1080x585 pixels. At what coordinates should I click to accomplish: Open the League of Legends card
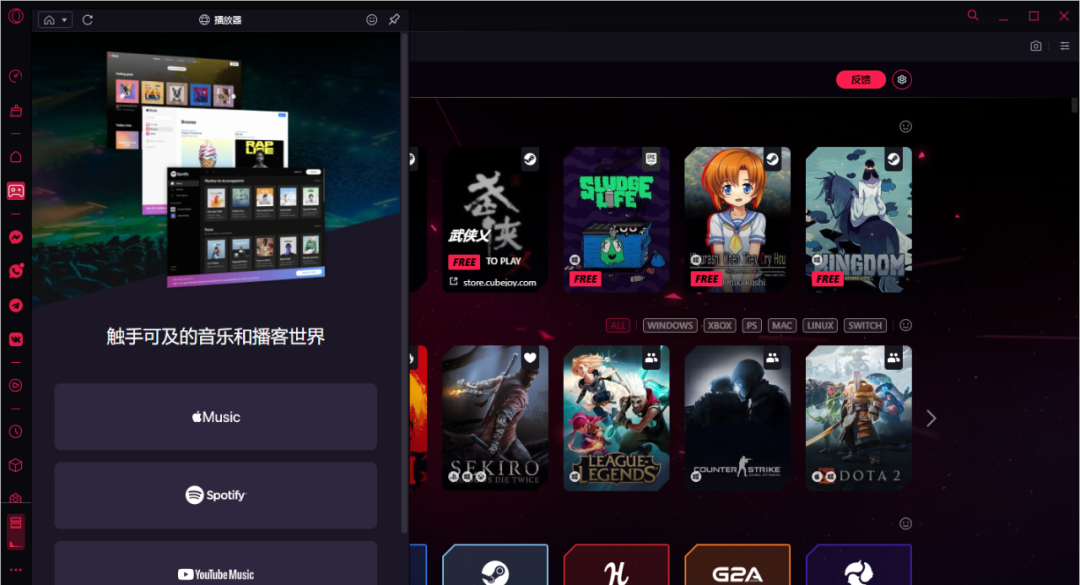point(616,418)
